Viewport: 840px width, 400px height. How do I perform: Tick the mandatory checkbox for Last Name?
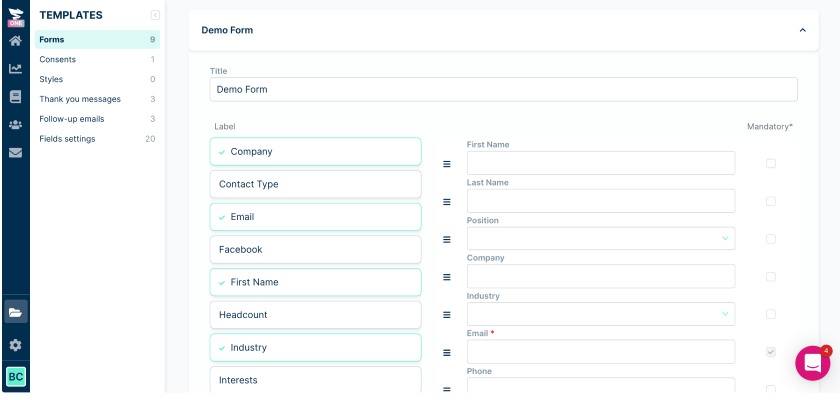tap(770, 201)
